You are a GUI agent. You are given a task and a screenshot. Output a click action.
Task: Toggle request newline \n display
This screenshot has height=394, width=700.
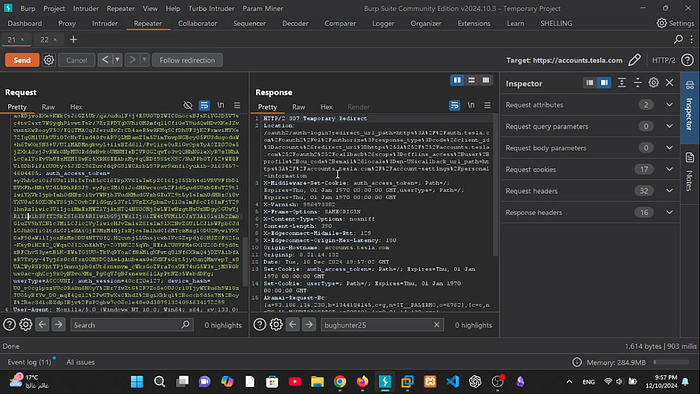click(x=221, y=105)
